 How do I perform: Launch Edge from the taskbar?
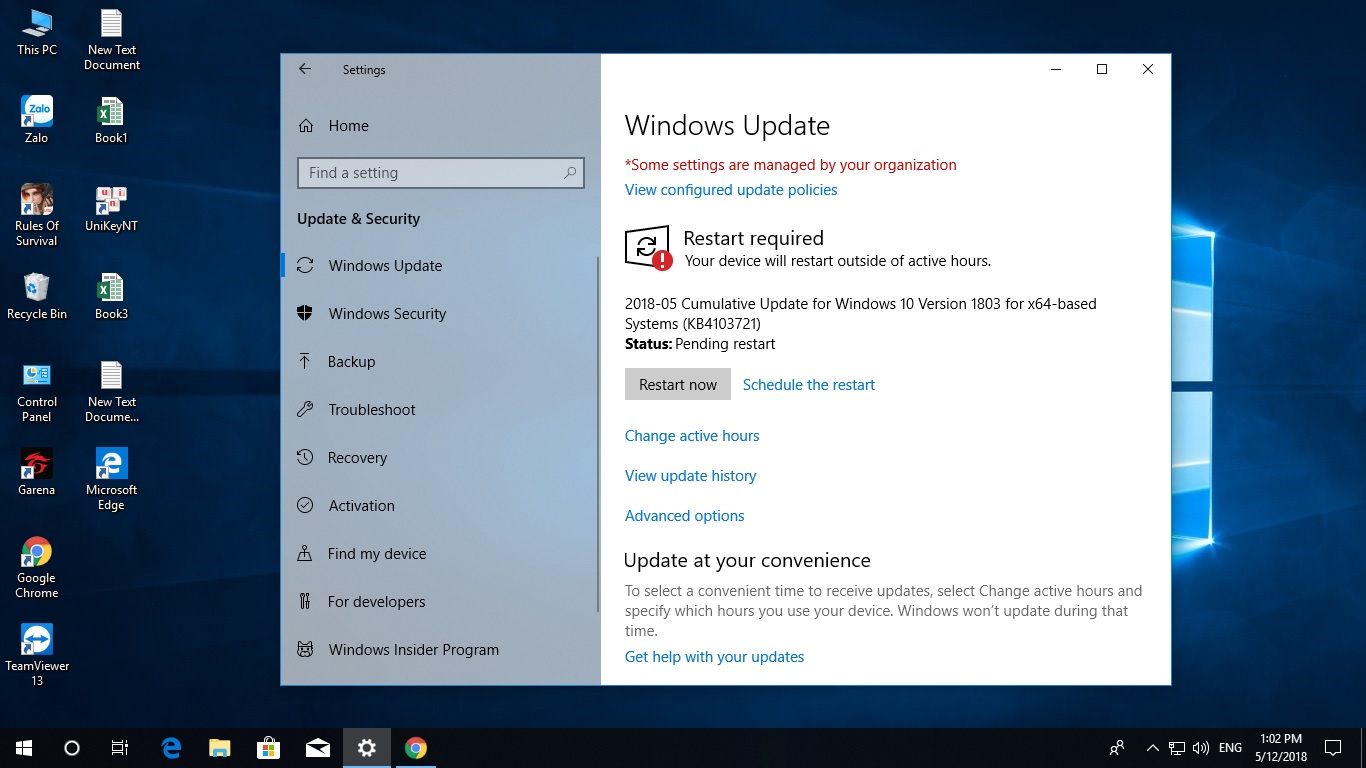(x=172, y=748)
